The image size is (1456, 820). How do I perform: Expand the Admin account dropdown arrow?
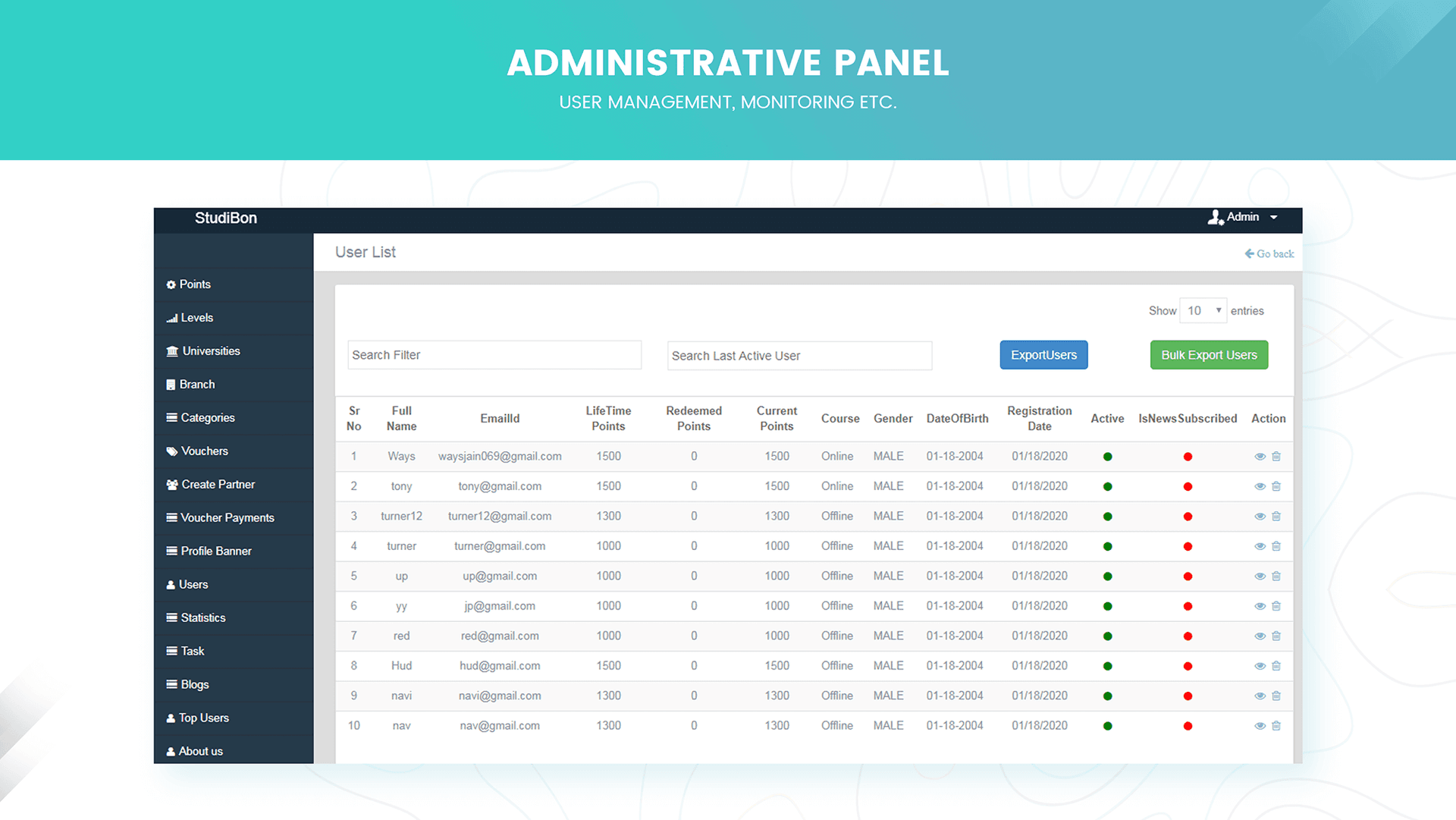pyautogui.click(x=1274, y=218)
